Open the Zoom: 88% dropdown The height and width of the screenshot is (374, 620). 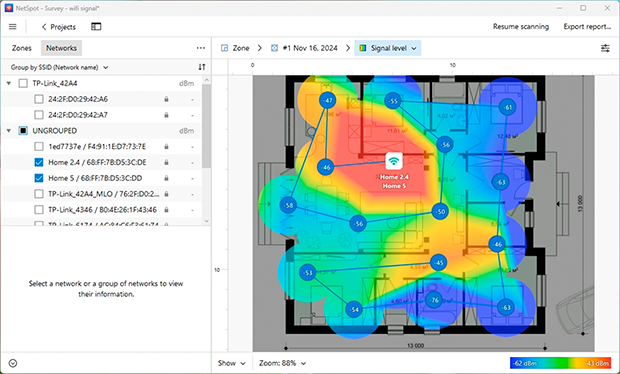pyautogui.click(x=282, y=363)
